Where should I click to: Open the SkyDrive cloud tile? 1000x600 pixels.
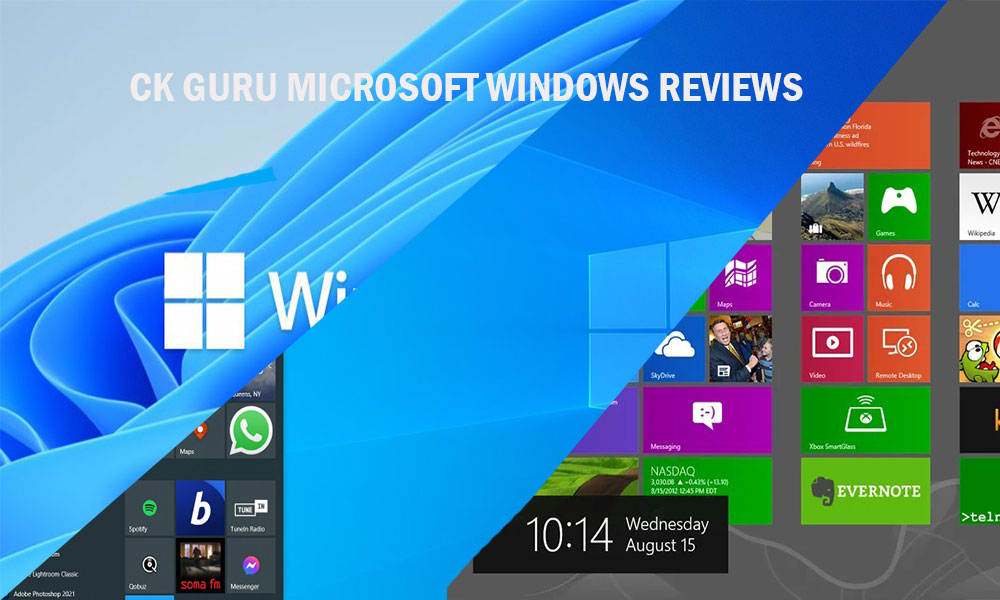[673, 349]
